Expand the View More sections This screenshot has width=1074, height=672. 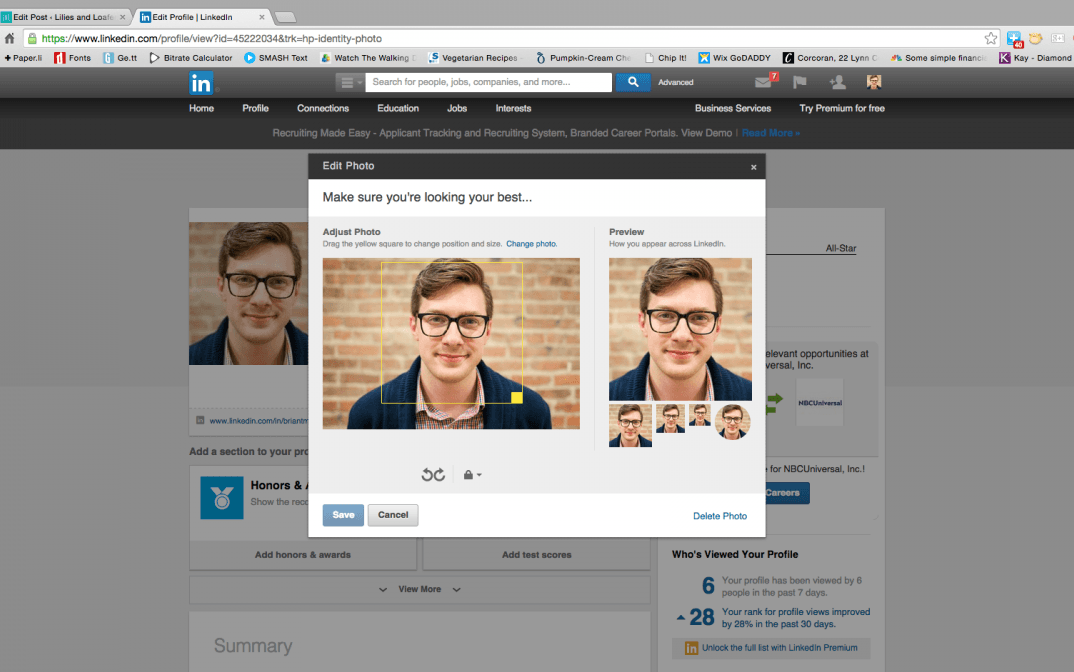pyautogui.click(x=419, y=589)
